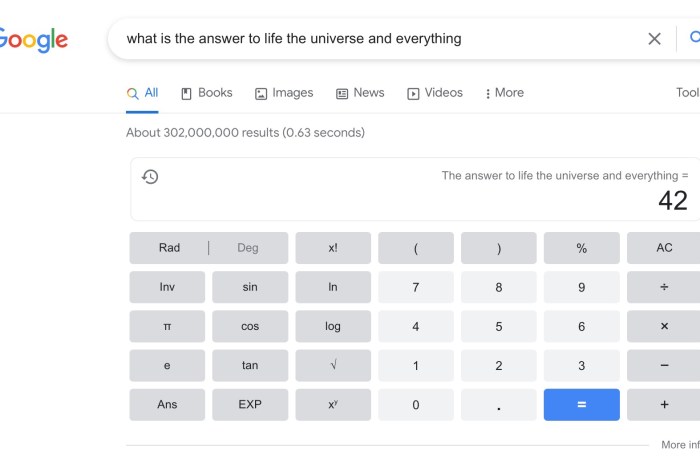Click the Google logo
Screen dimensions: 700x476
coord(34,40)
